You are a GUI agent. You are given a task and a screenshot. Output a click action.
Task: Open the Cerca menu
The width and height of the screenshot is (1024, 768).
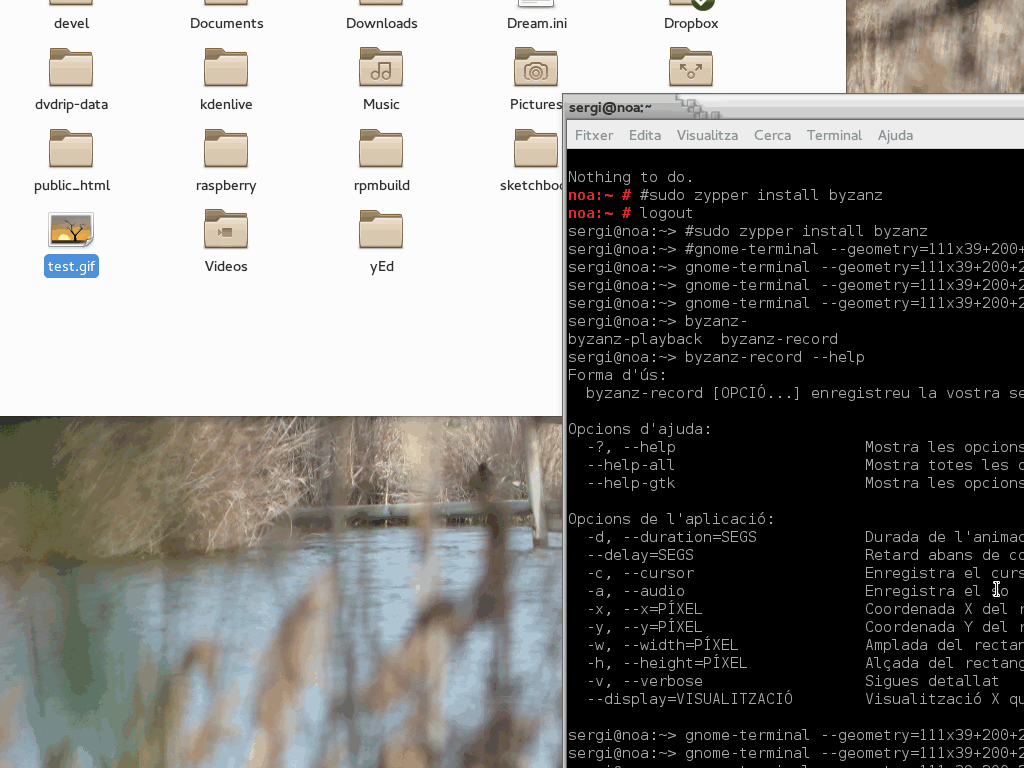point(772,135)
